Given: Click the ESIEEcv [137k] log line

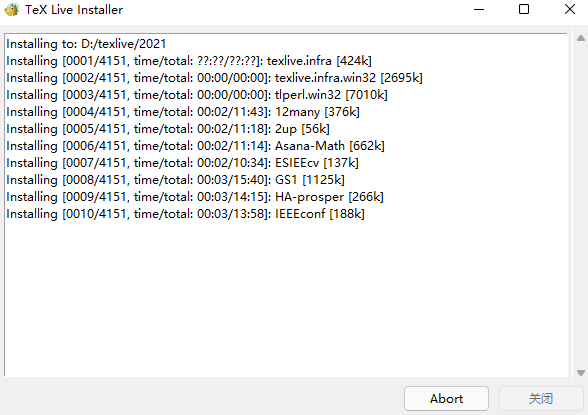Looking at the screenshot, I should click(183, 163).
